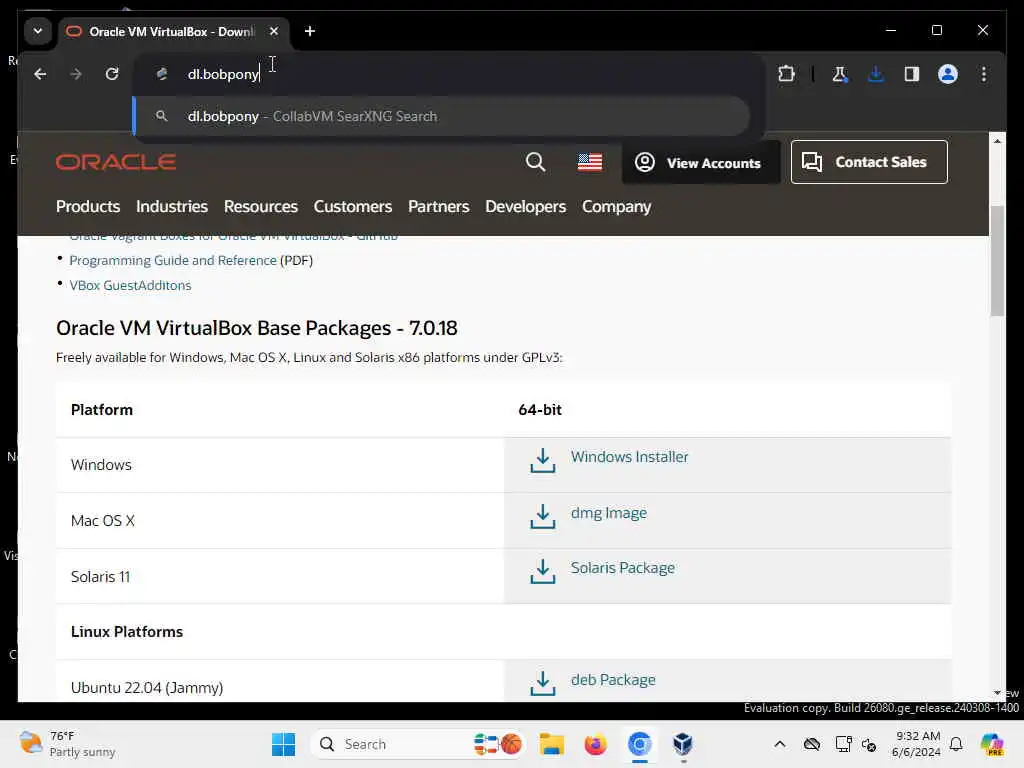This screenshot has height=768, width=1024.
Task: Reload the current page
Action: click(x=112, y=74)
